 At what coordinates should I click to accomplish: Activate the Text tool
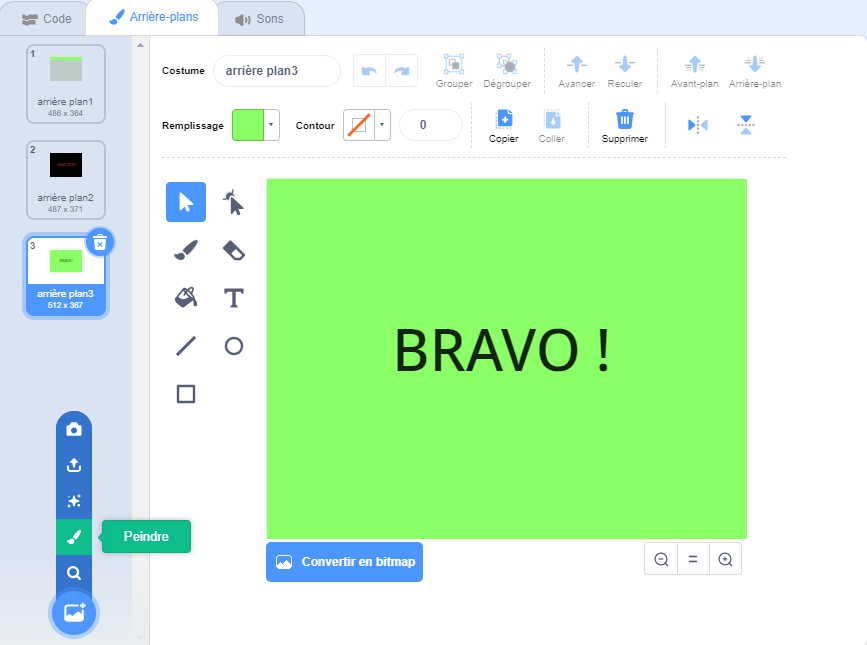point(233,297)
